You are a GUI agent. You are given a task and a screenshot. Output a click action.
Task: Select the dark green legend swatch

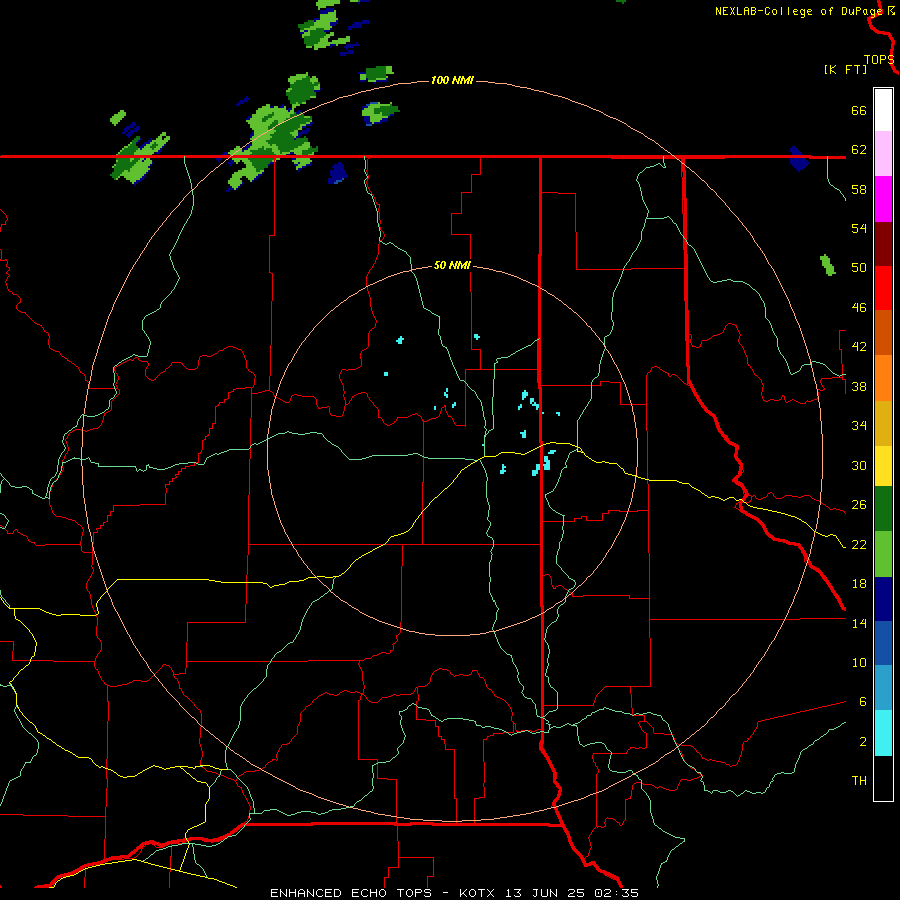[883, 509]
